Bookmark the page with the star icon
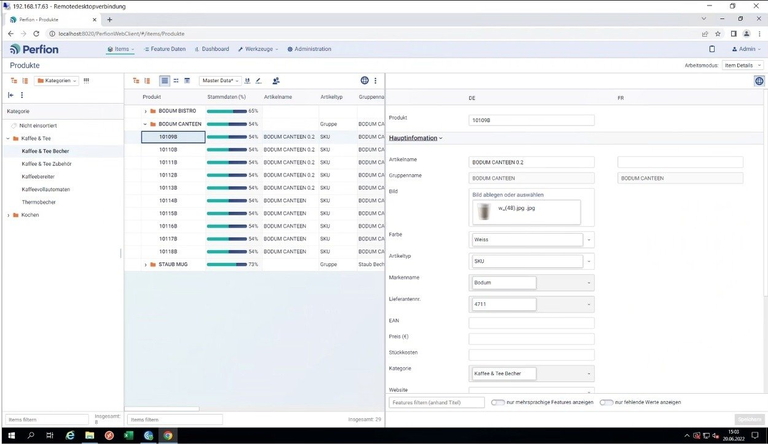The width and height of the screenshot is (768, 444). pyautogui.click(x=718, y=34)
